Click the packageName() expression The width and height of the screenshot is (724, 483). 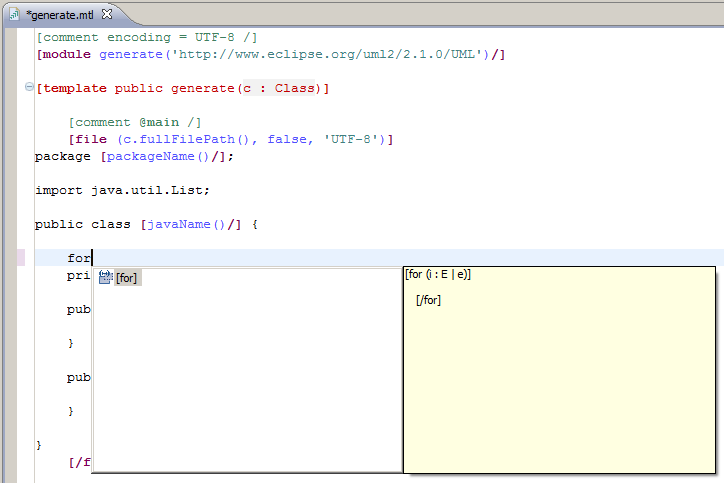[x=163, y=157]
